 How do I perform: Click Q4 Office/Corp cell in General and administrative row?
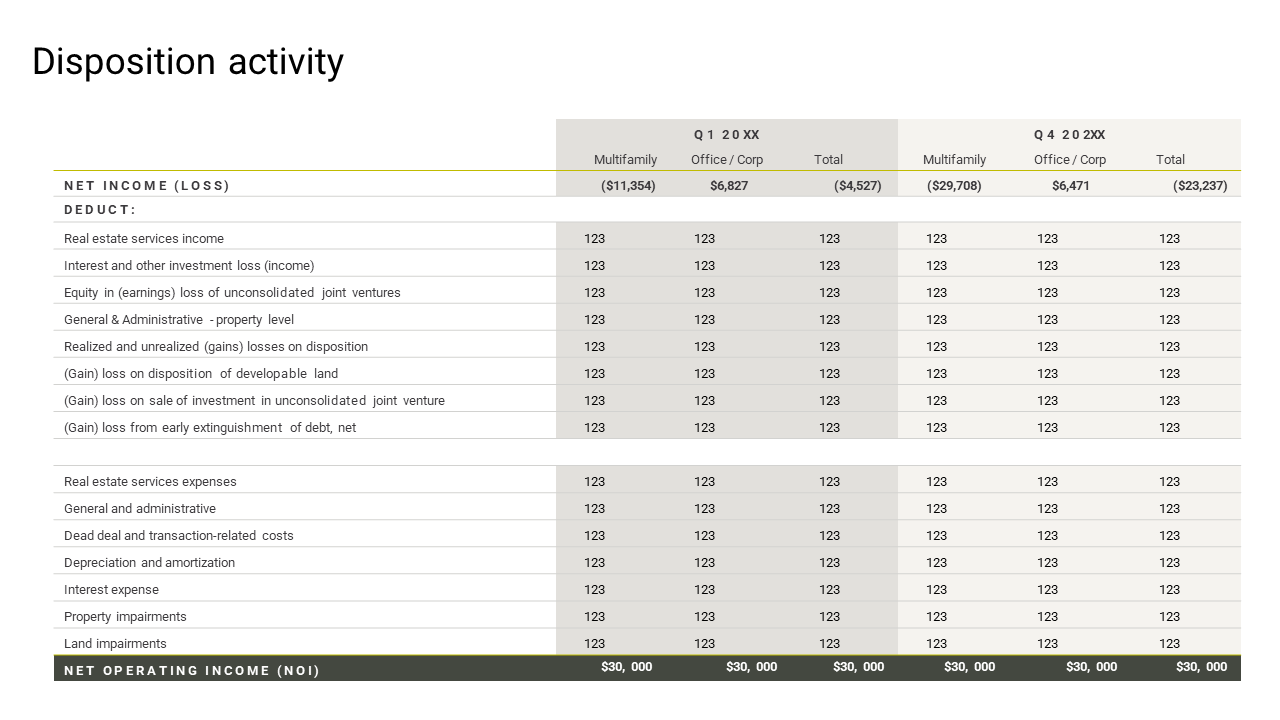coord(1048,509)
